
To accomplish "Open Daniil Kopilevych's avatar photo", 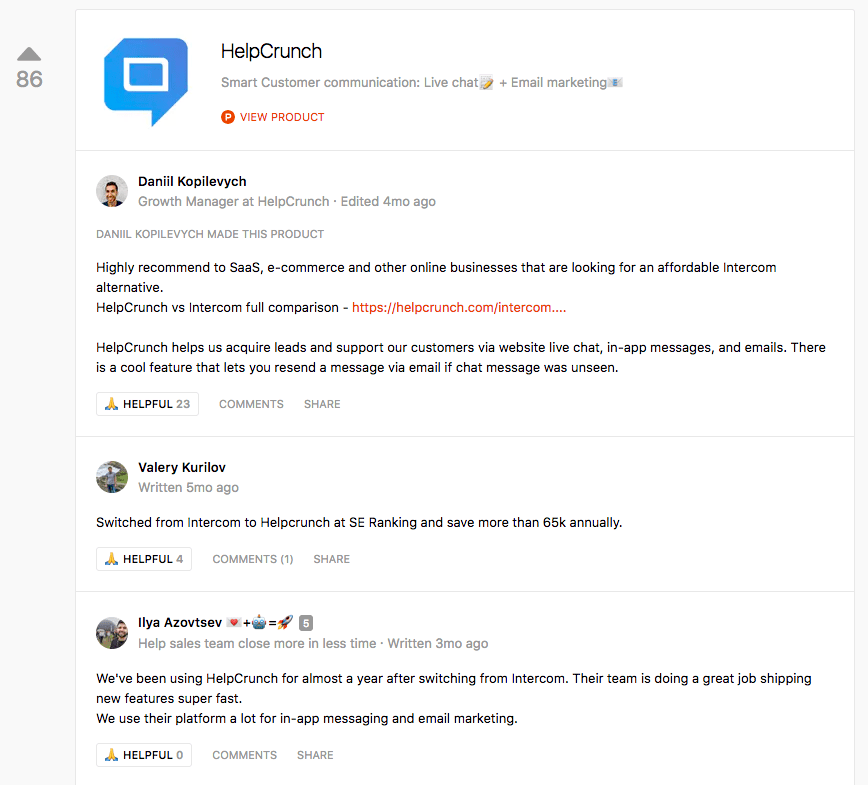I will 112,191.
